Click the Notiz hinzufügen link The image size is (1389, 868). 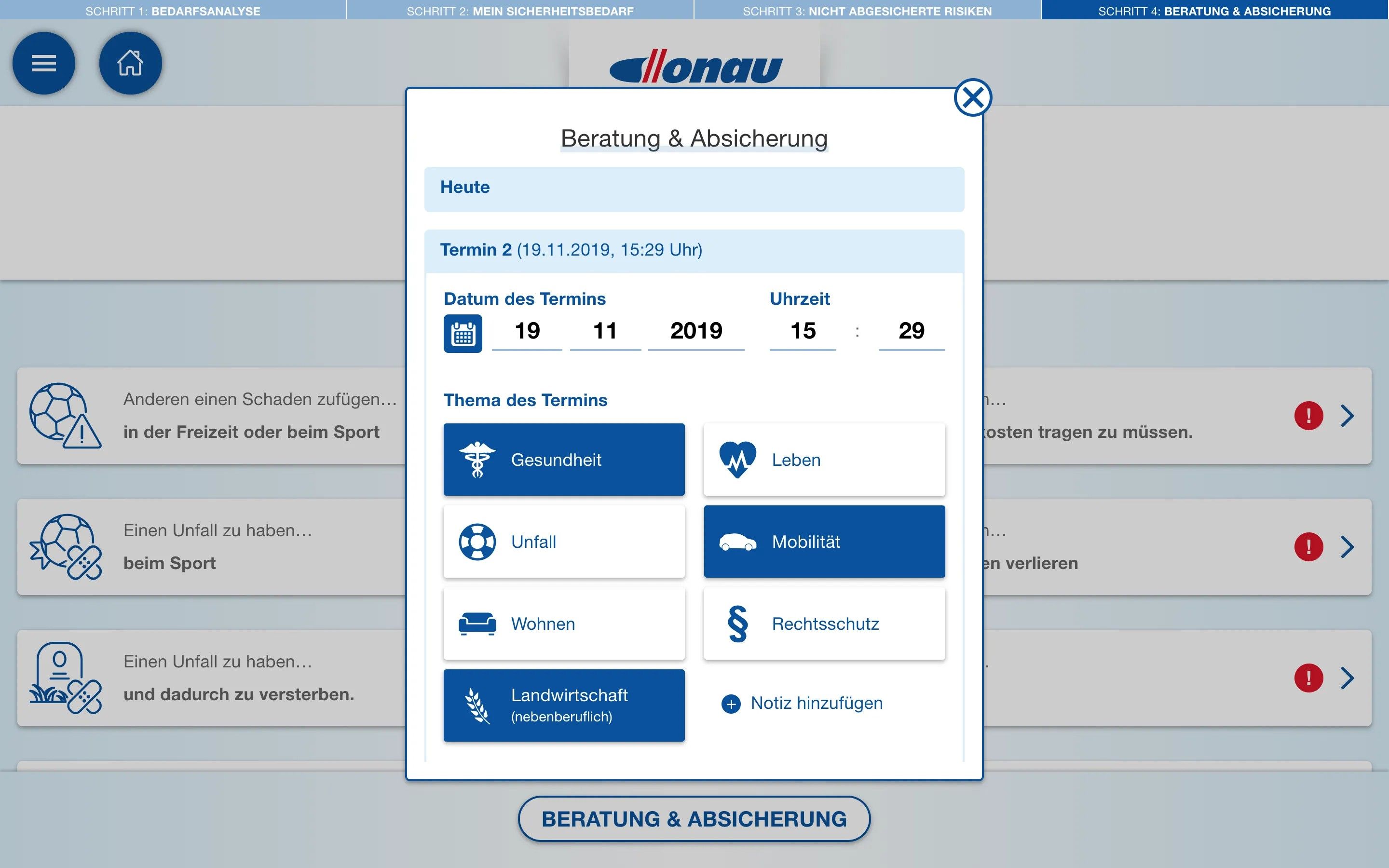tap(816, 703)
